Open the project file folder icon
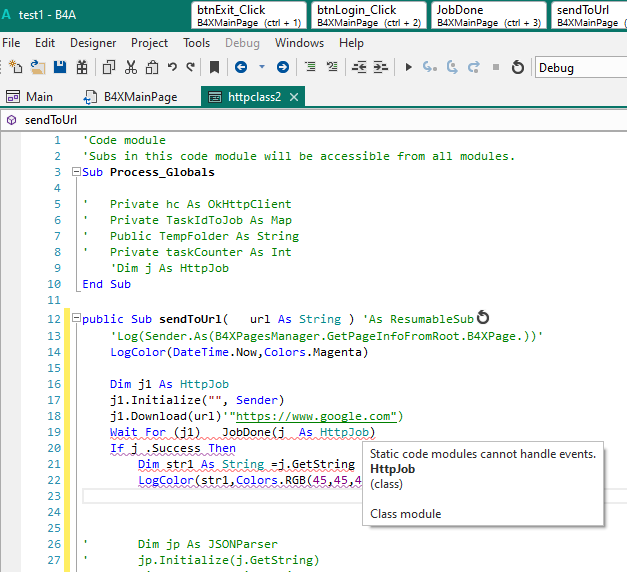The height and width of the screenshot is (572, 627). [38, 67]
